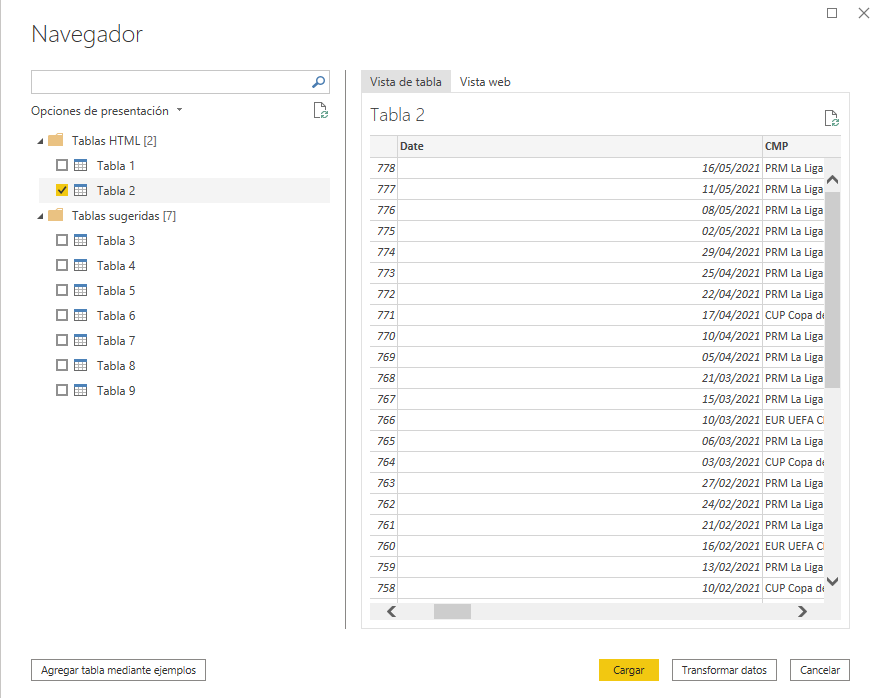Click the table icon next to Tabla 8

point(81,365)
